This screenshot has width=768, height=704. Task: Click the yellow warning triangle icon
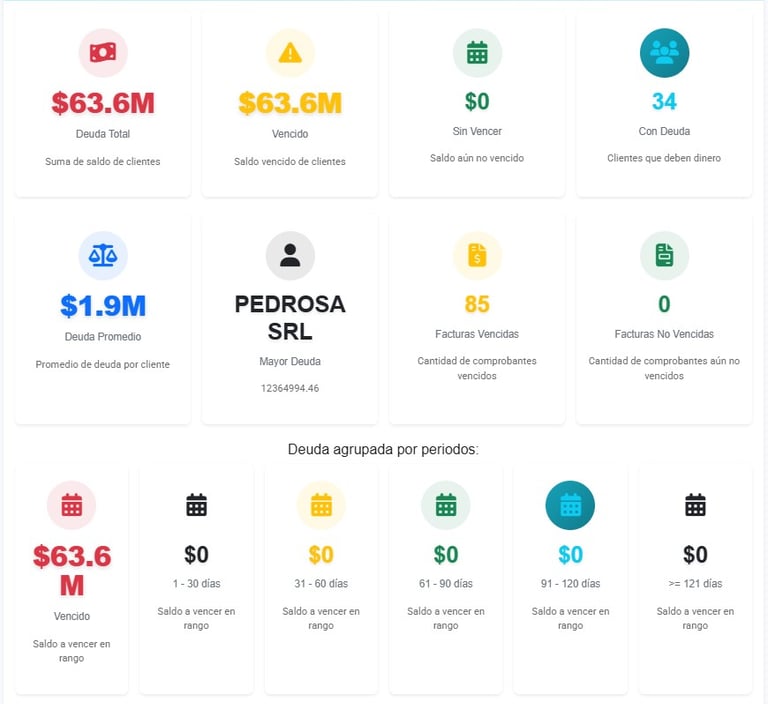(x=290, y=53)
